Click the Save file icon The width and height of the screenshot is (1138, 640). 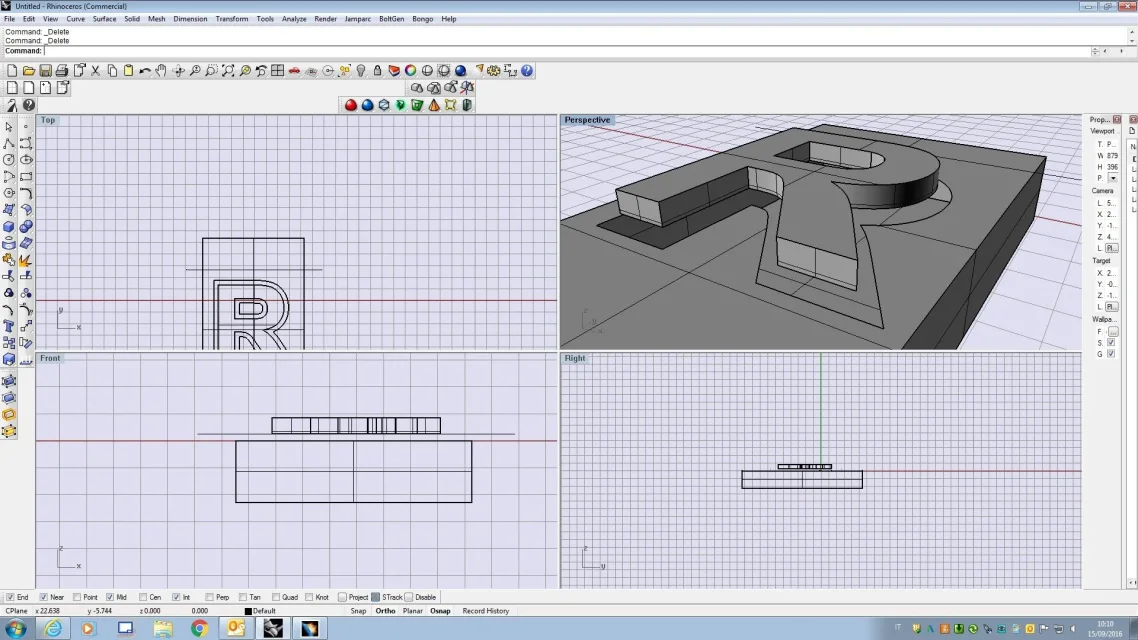click(45, 71)
